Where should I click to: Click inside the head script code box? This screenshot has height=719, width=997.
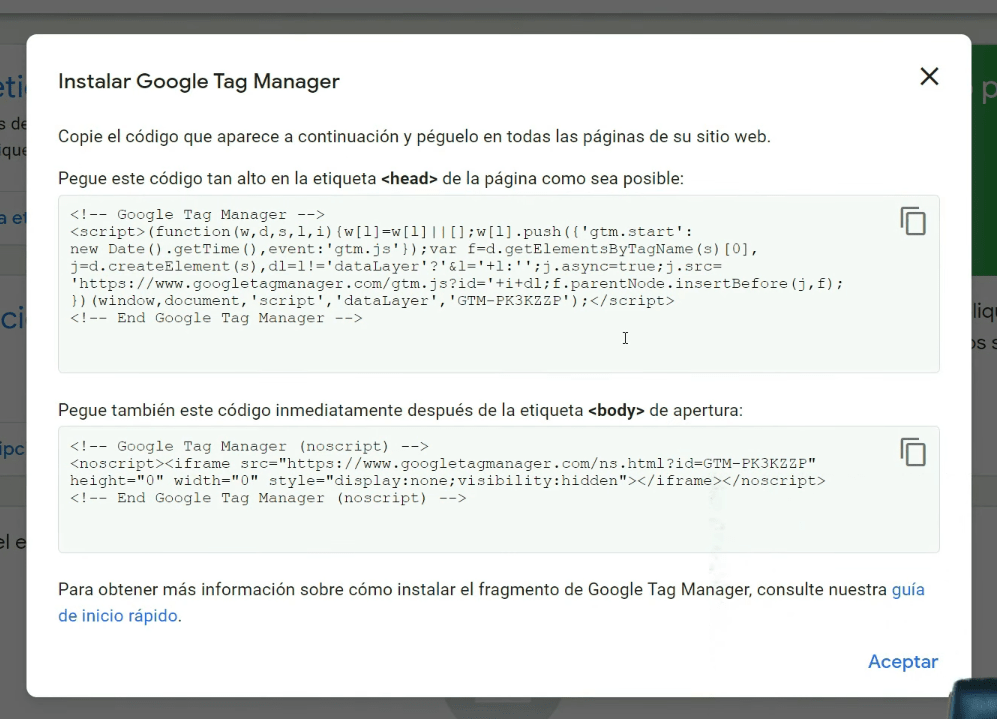[x=498, y=284]
